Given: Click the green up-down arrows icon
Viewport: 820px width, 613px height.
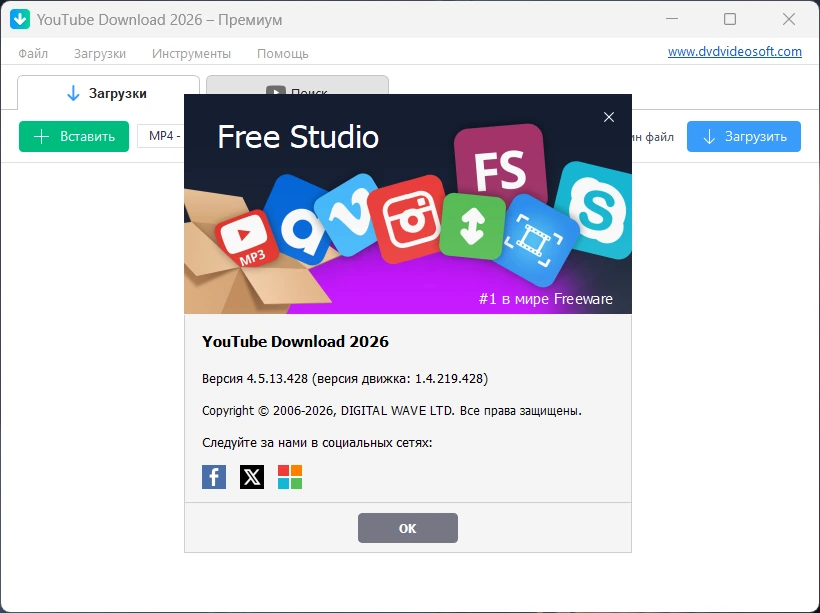Looking at the screenshot, I should point(472,226).
